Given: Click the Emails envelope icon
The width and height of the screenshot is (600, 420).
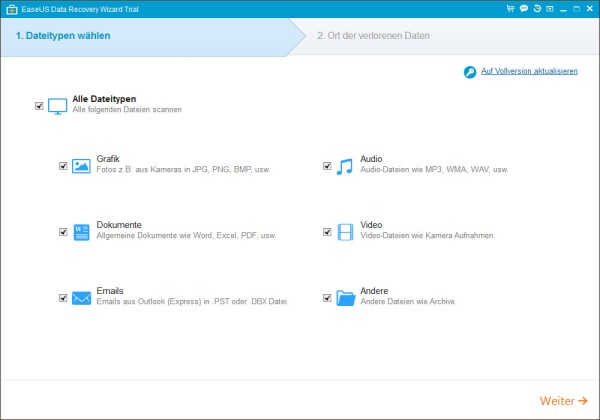Looking at the screenshot, I should click(82, 298).
